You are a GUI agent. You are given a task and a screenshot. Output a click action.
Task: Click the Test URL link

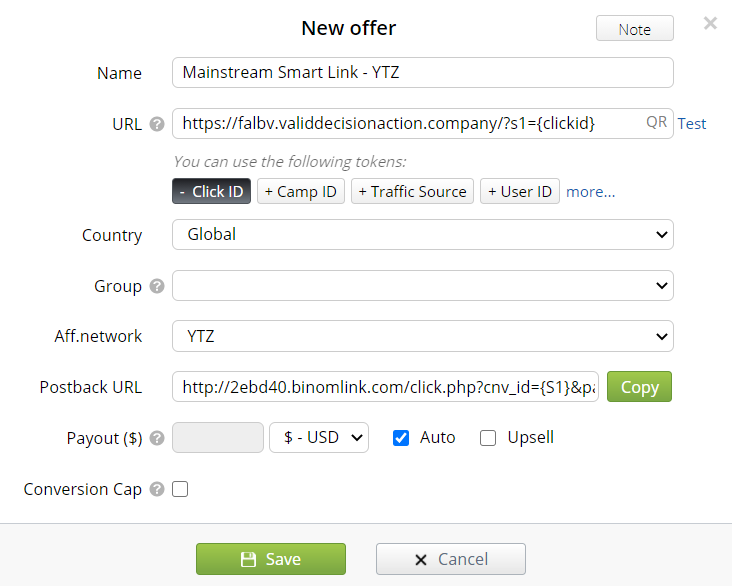tap(692, 124)
